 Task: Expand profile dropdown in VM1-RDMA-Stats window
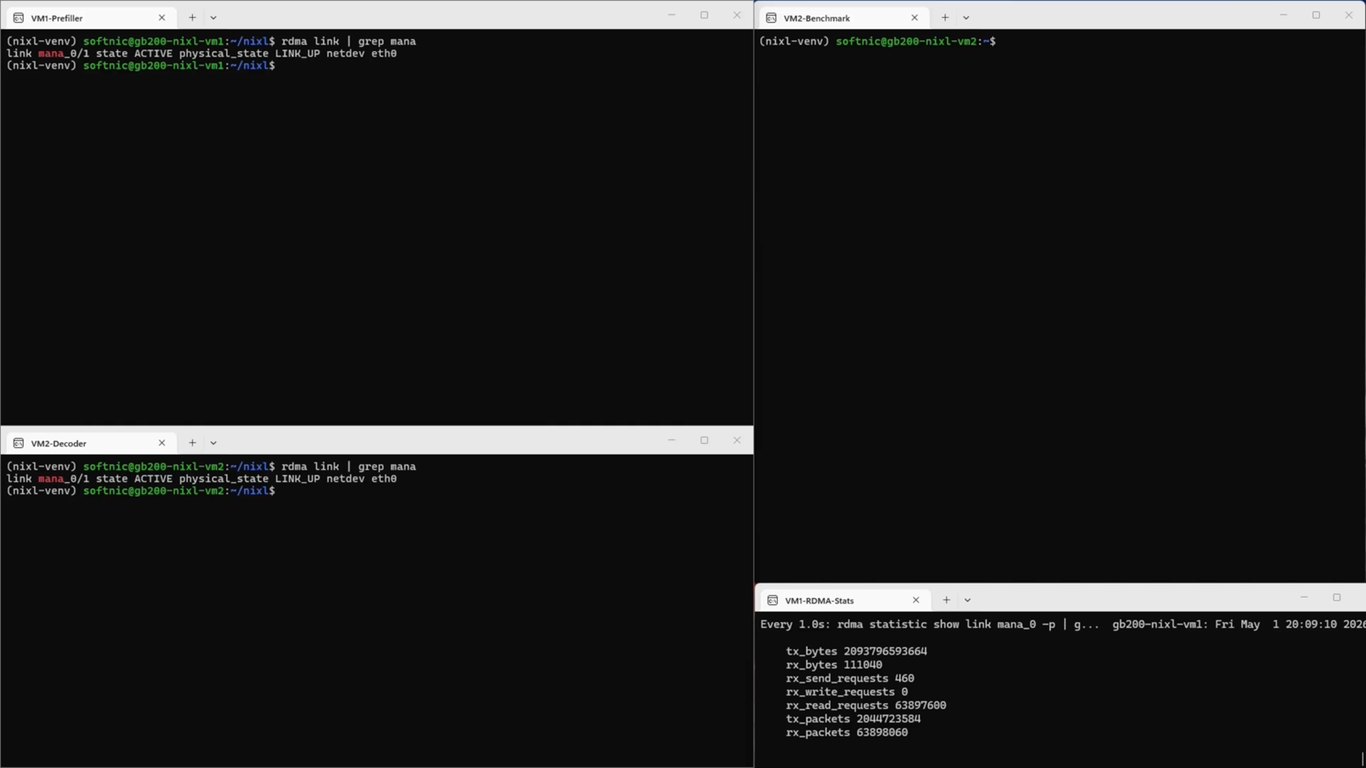[967, 600]
